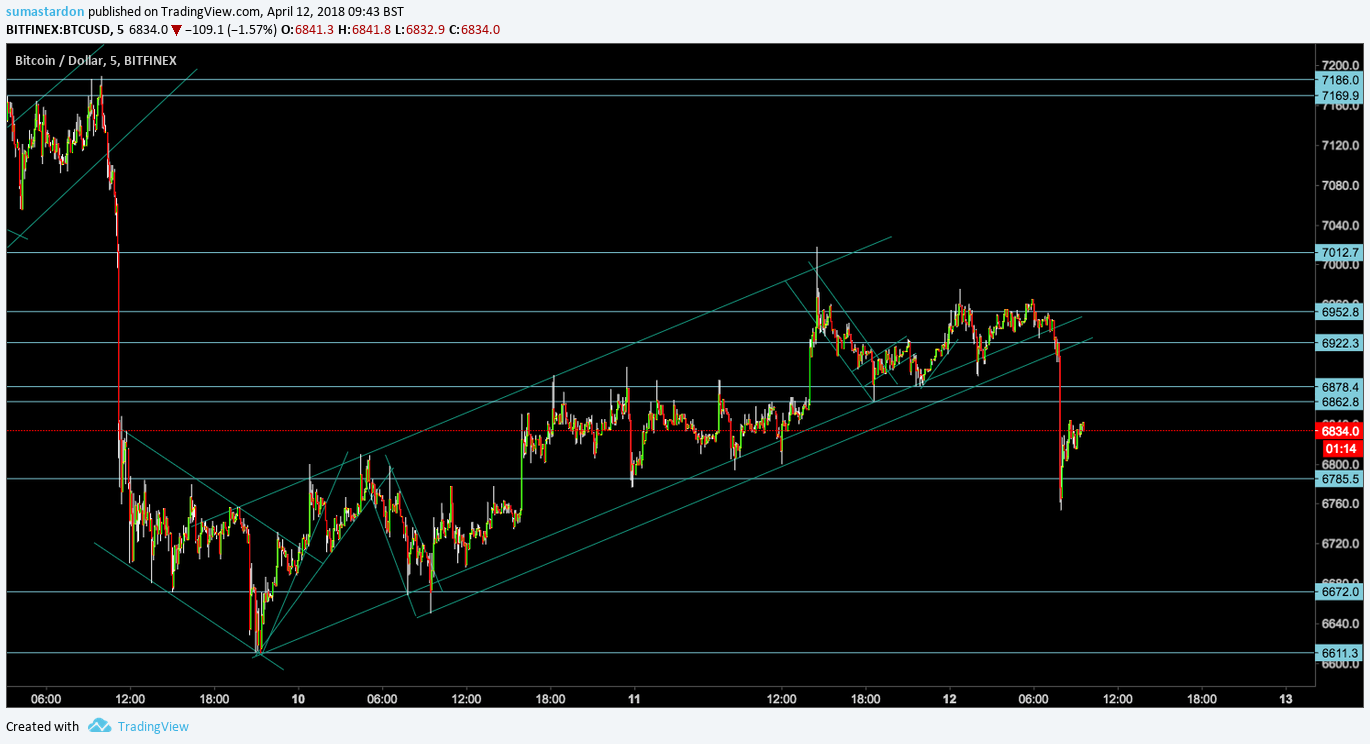
Task: Click the 6600.0 price axis tick
Action: click(x=1340, y=665)
